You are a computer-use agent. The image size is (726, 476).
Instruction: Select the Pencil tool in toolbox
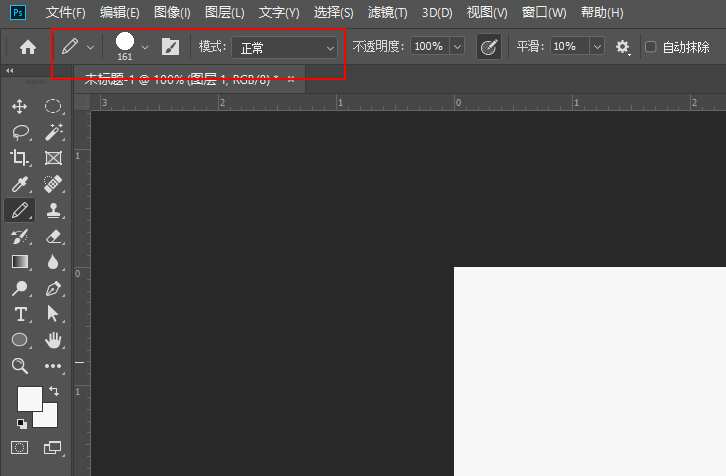(x=19, y=210)
